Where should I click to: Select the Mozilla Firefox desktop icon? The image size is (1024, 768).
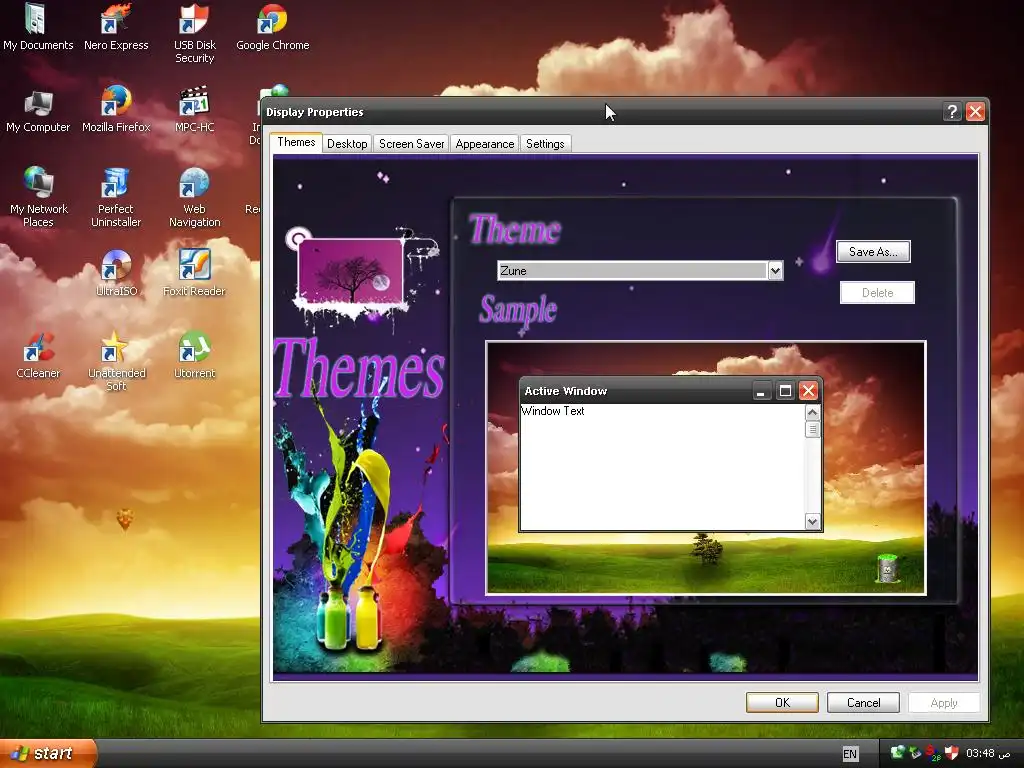pyautogui.click(x=116, y=110)
